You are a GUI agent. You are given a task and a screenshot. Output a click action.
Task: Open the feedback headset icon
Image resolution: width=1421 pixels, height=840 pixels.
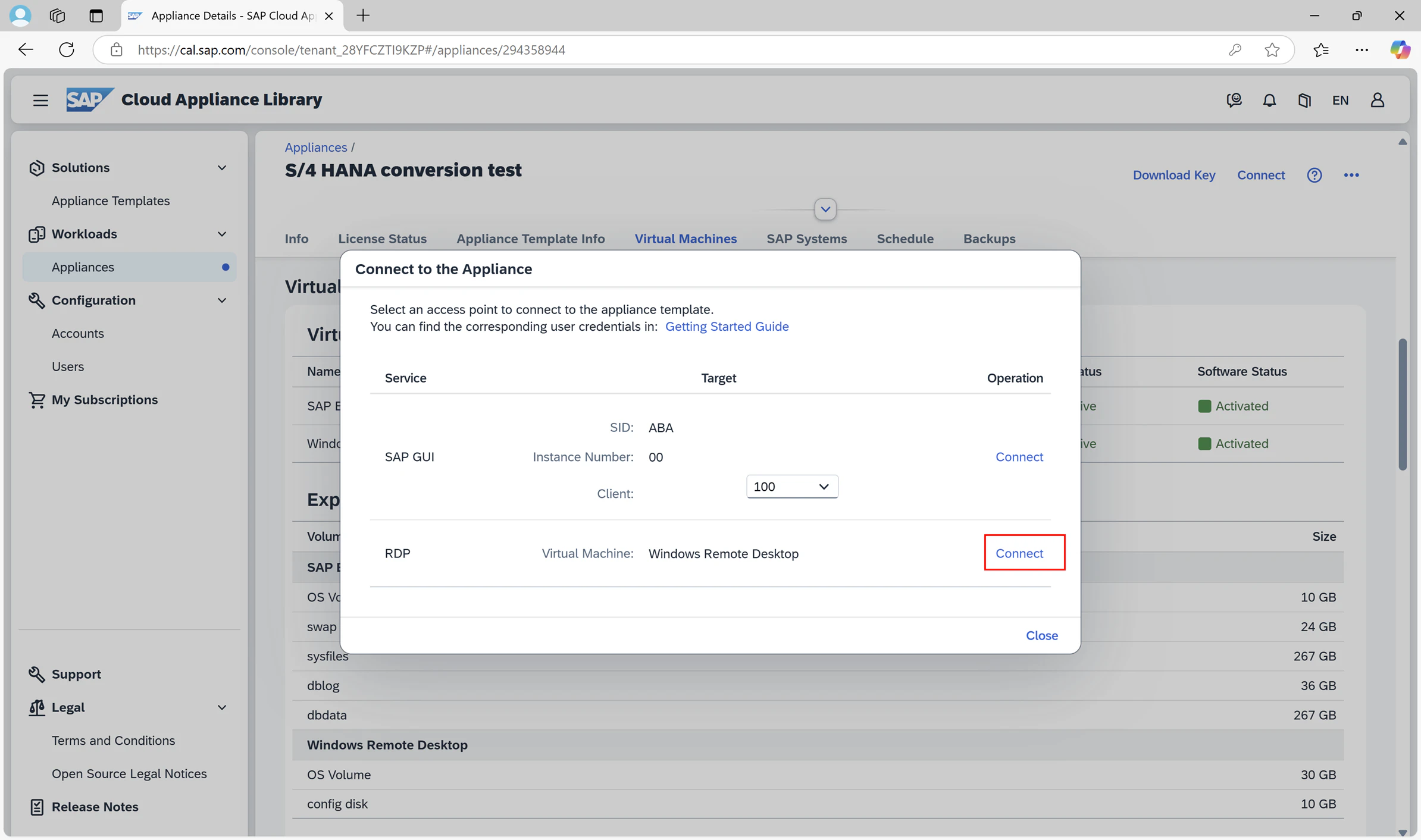click(x=1234, y=100)
